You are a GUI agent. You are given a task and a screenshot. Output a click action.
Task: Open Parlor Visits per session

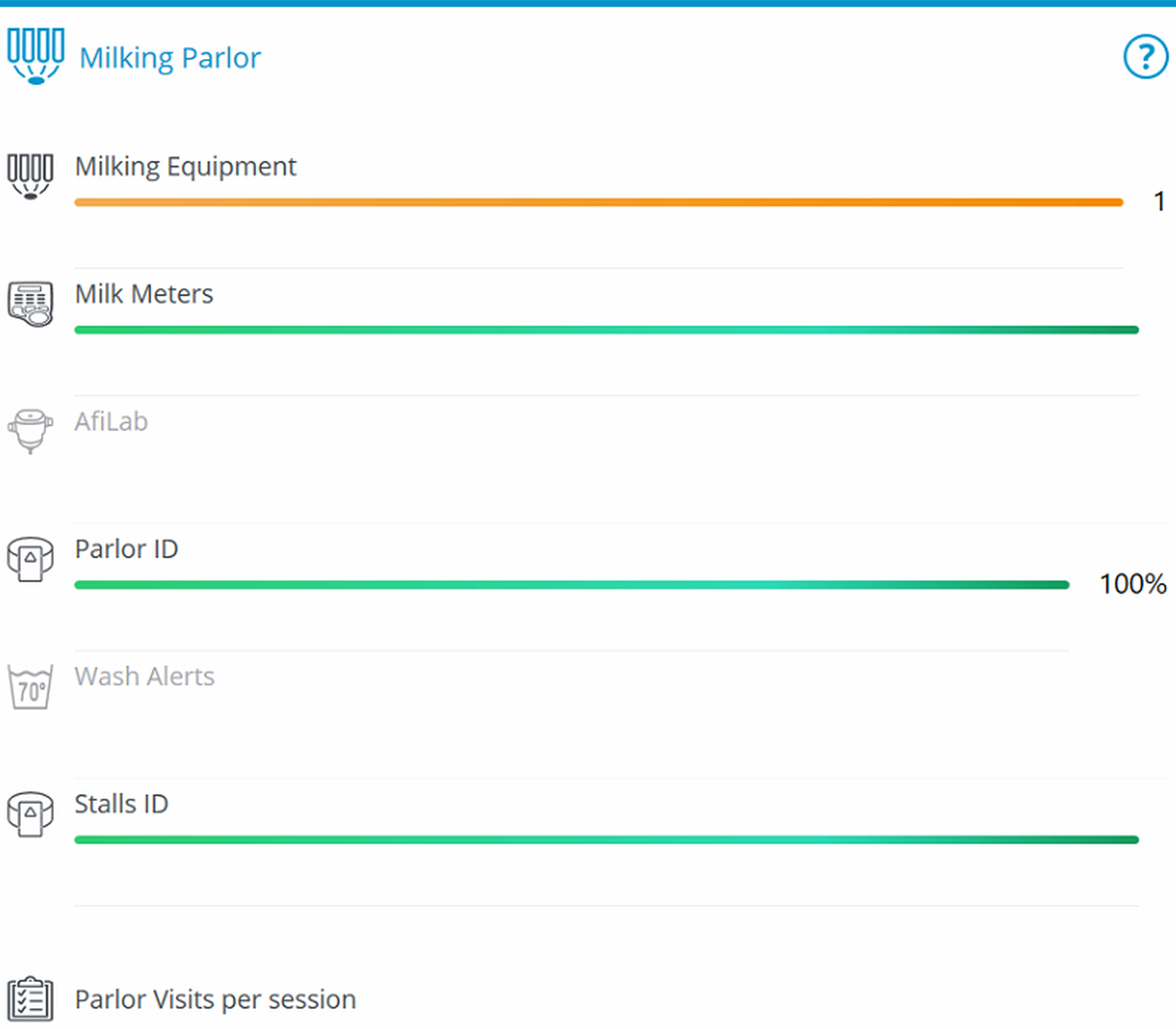215,1000
